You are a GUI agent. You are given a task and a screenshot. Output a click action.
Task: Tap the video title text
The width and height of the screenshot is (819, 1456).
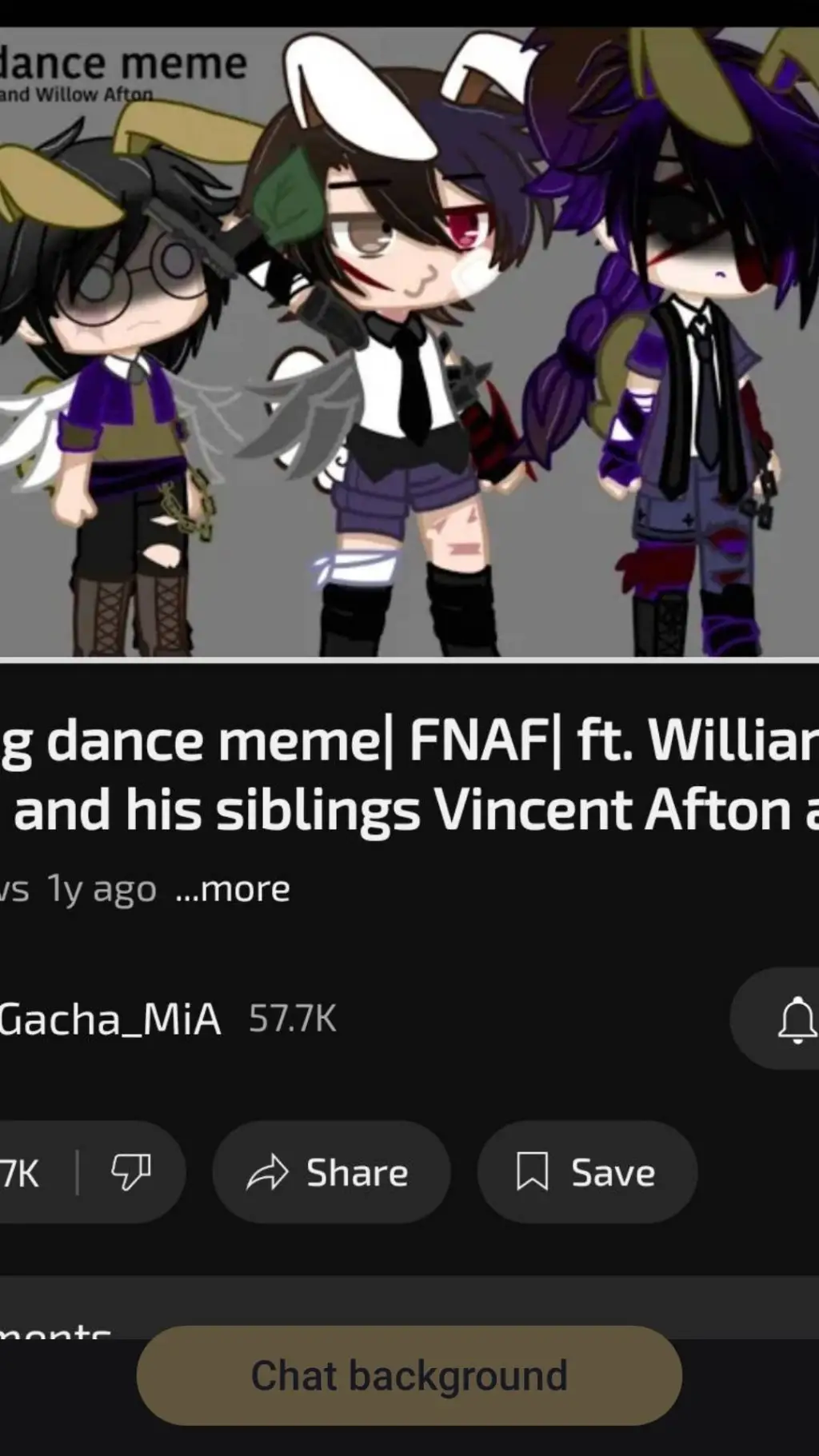(x=409, y=775)
